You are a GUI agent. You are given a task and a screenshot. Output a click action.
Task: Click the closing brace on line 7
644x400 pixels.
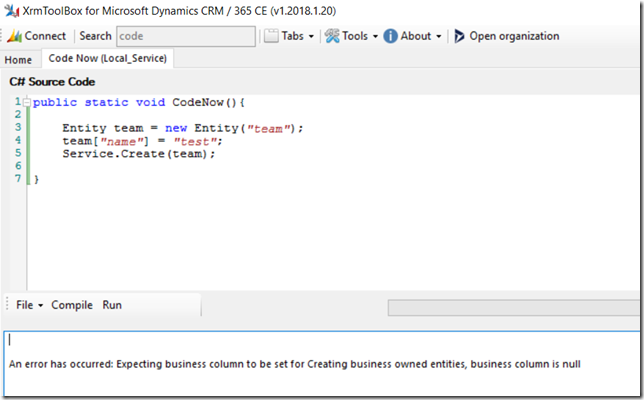37,179
